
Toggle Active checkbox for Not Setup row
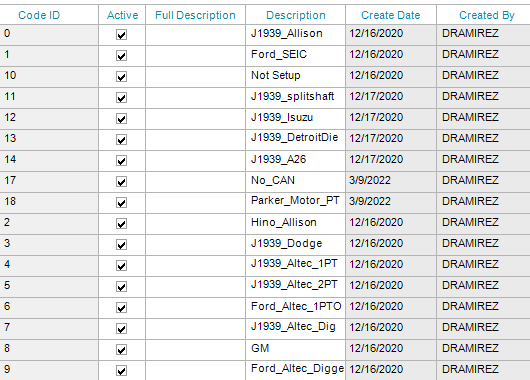[121, 76]
